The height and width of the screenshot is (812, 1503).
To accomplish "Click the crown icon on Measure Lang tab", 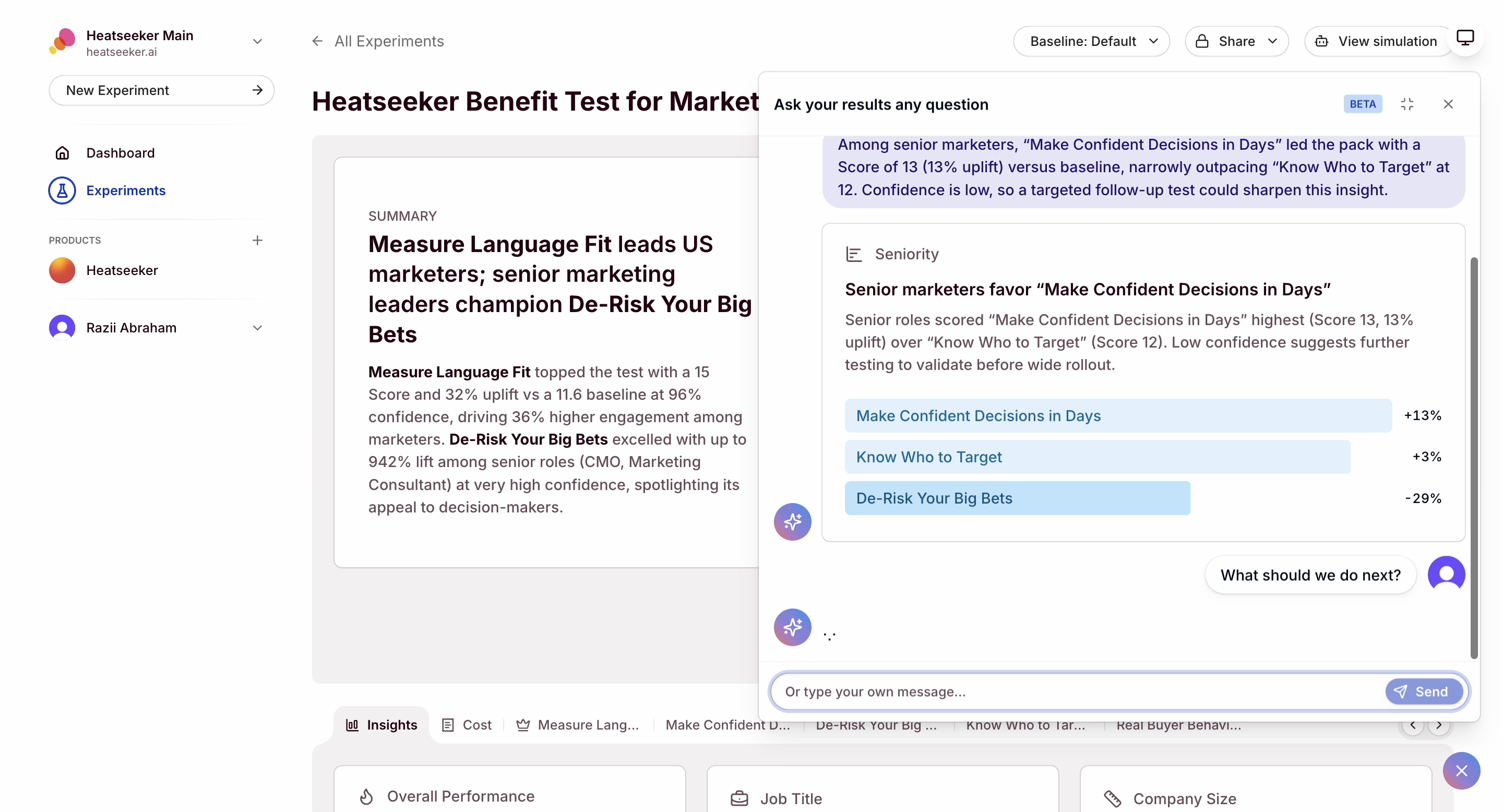I will tap(523, 725).
